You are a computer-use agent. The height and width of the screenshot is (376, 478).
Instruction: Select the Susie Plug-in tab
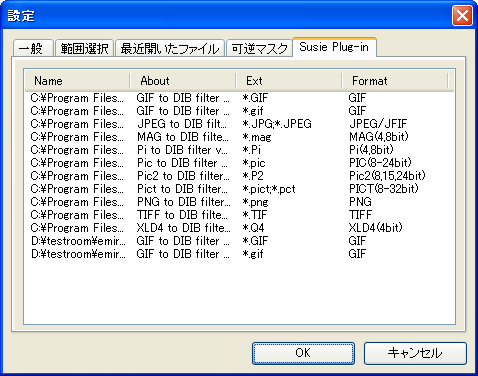pyautogui.click(x=334, y=47)
